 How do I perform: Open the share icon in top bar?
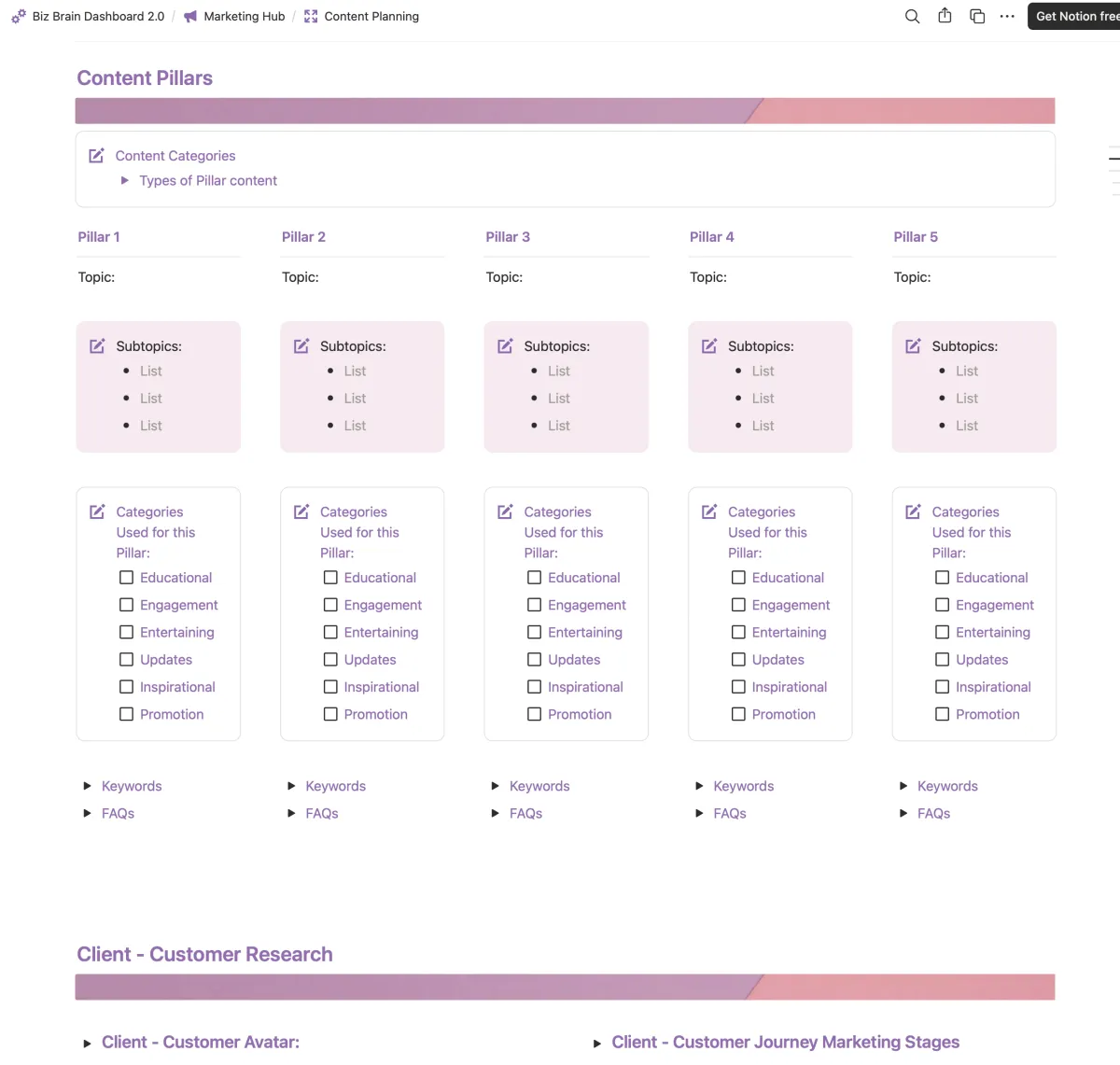pyautogui.click(x=945, y=16)
